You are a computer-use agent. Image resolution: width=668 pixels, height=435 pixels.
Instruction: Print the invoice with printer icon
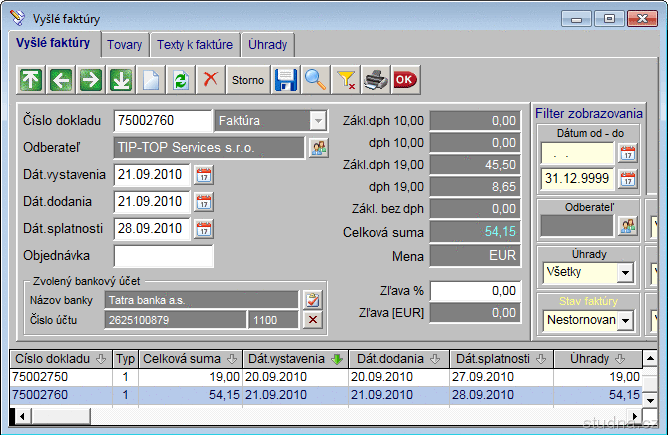click(x=375, y=79)
